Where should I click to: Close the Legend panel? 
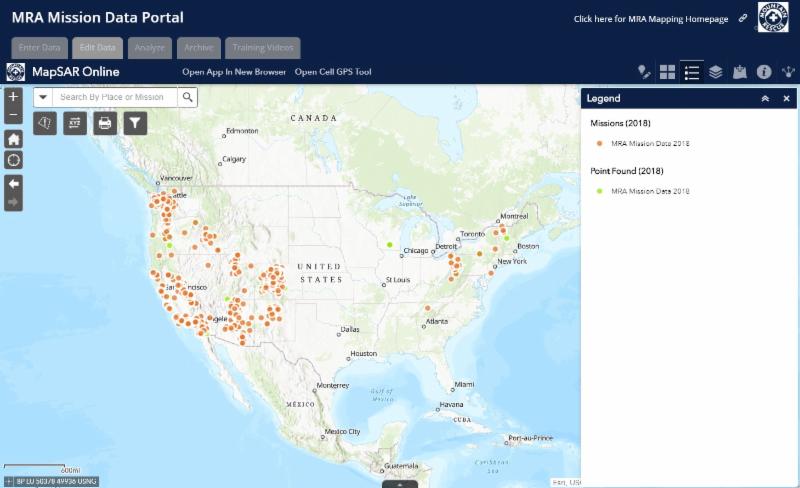pyautogui.click(x=786, y=99)
